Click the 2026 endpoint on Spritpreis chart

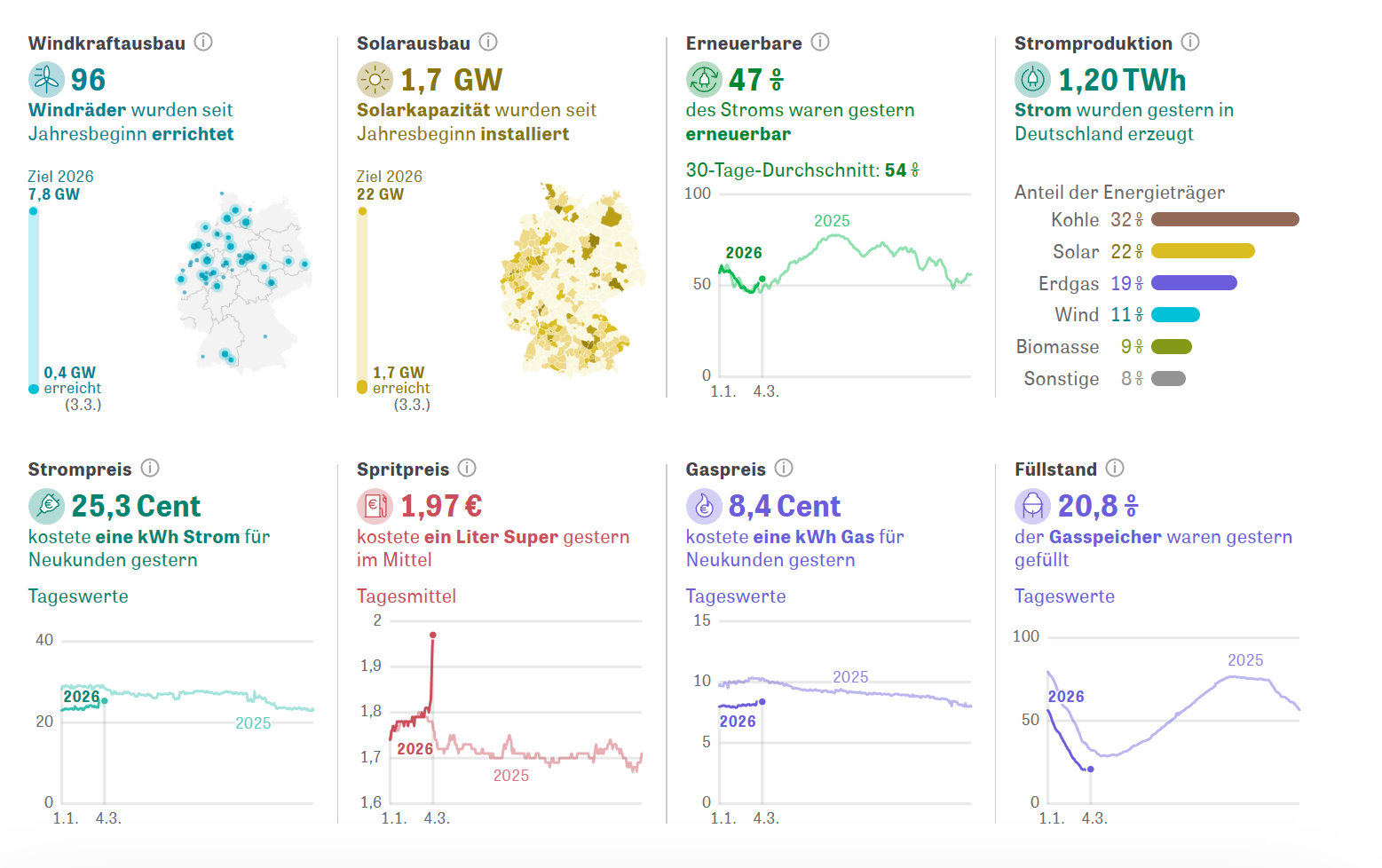tap(433, 635)
